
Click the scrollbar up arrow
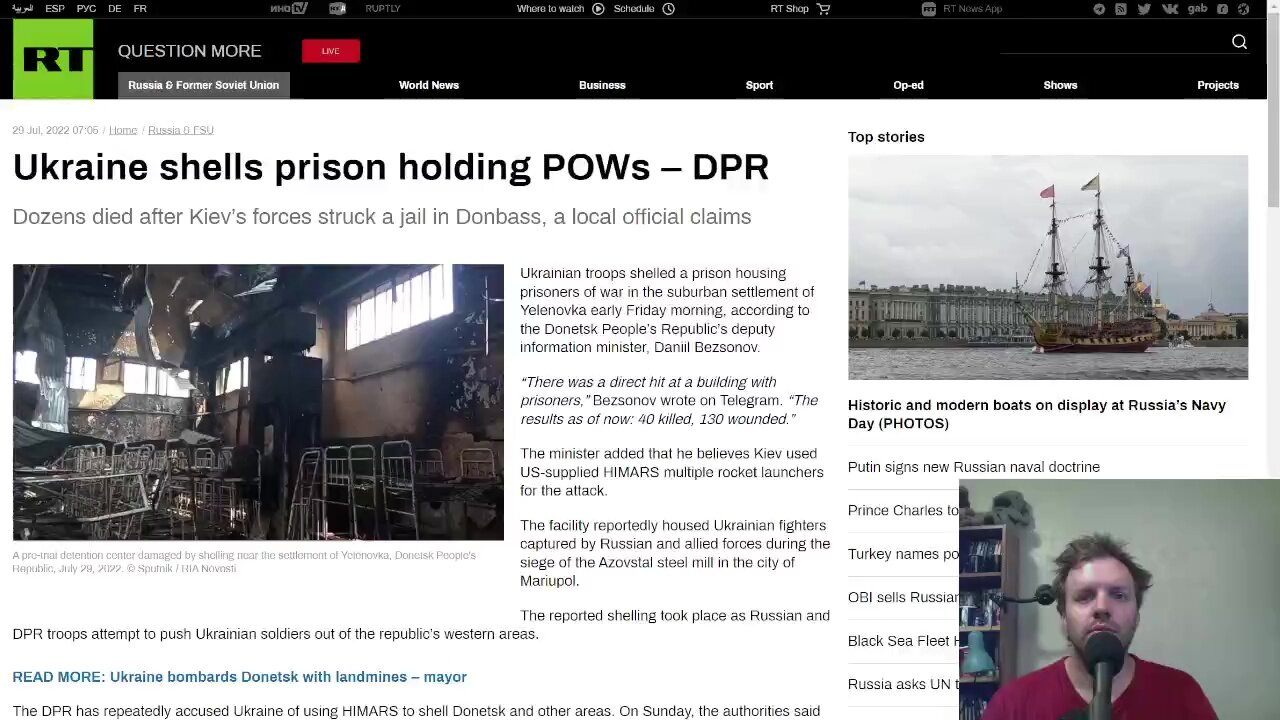coord(1273,8)
